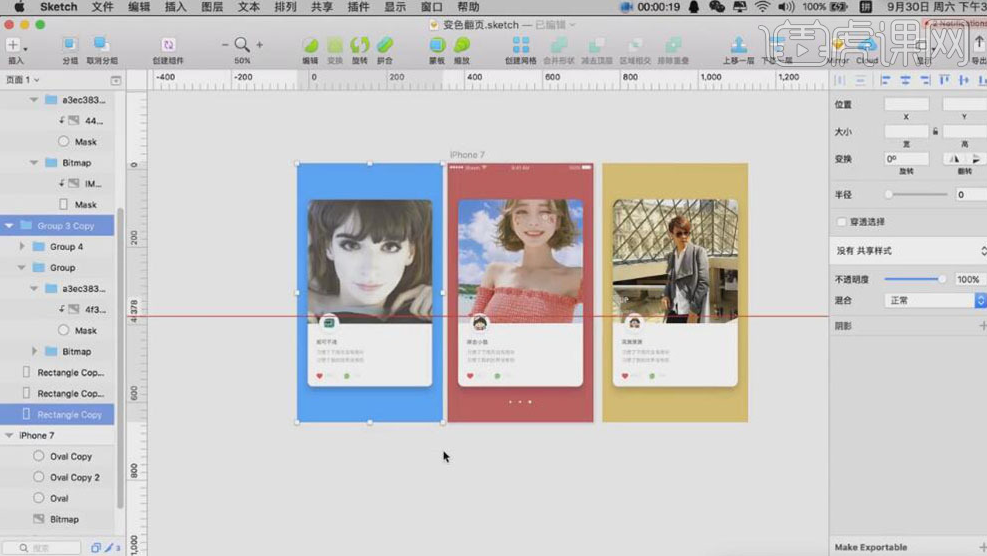
Task: Collapse the upper Bitmap folder under a3ec383
Action: click(34, 162)
